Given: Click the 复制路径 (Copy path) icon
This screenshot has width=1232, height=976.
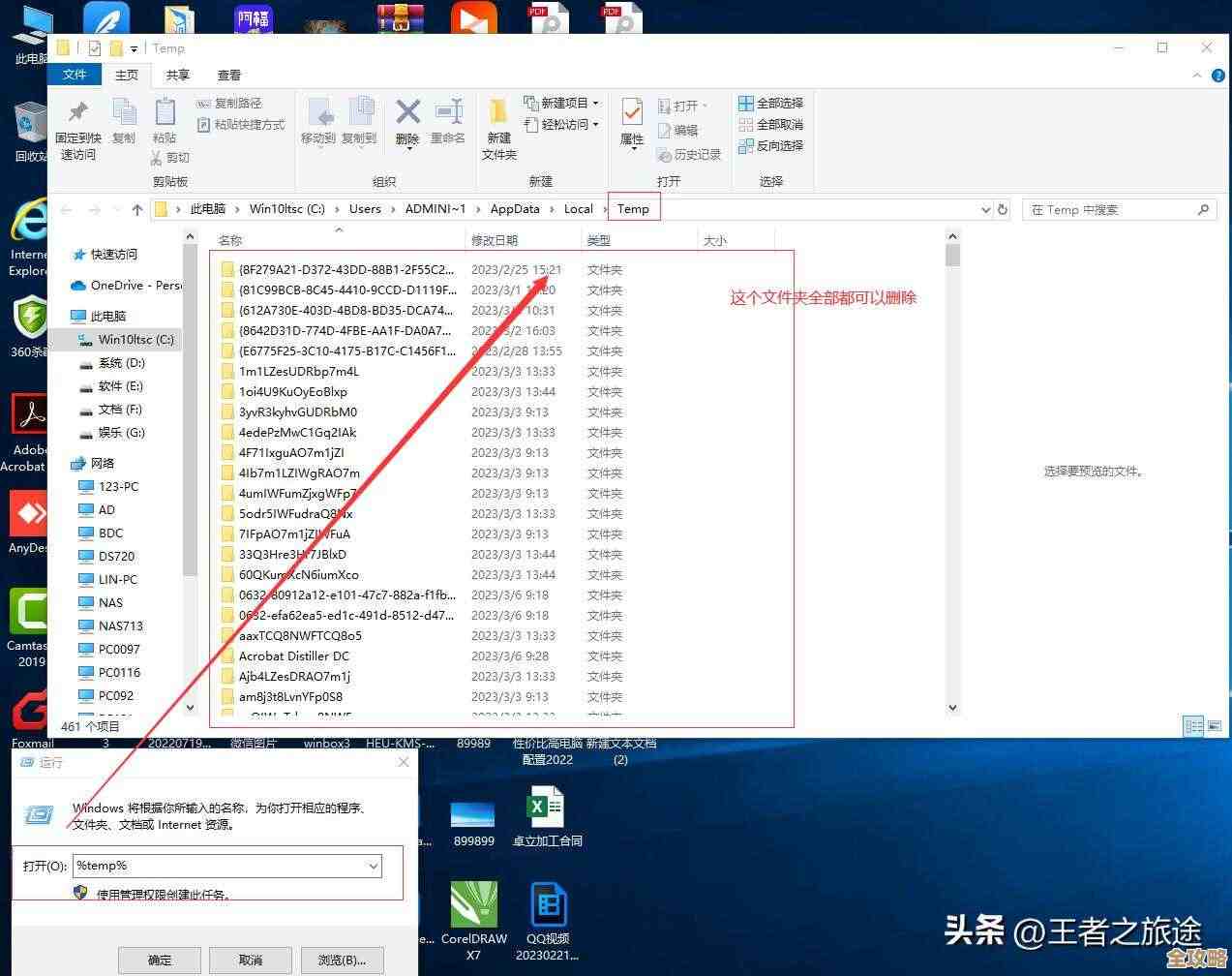Looking at the screenshot, I should (x=230, y=103).
